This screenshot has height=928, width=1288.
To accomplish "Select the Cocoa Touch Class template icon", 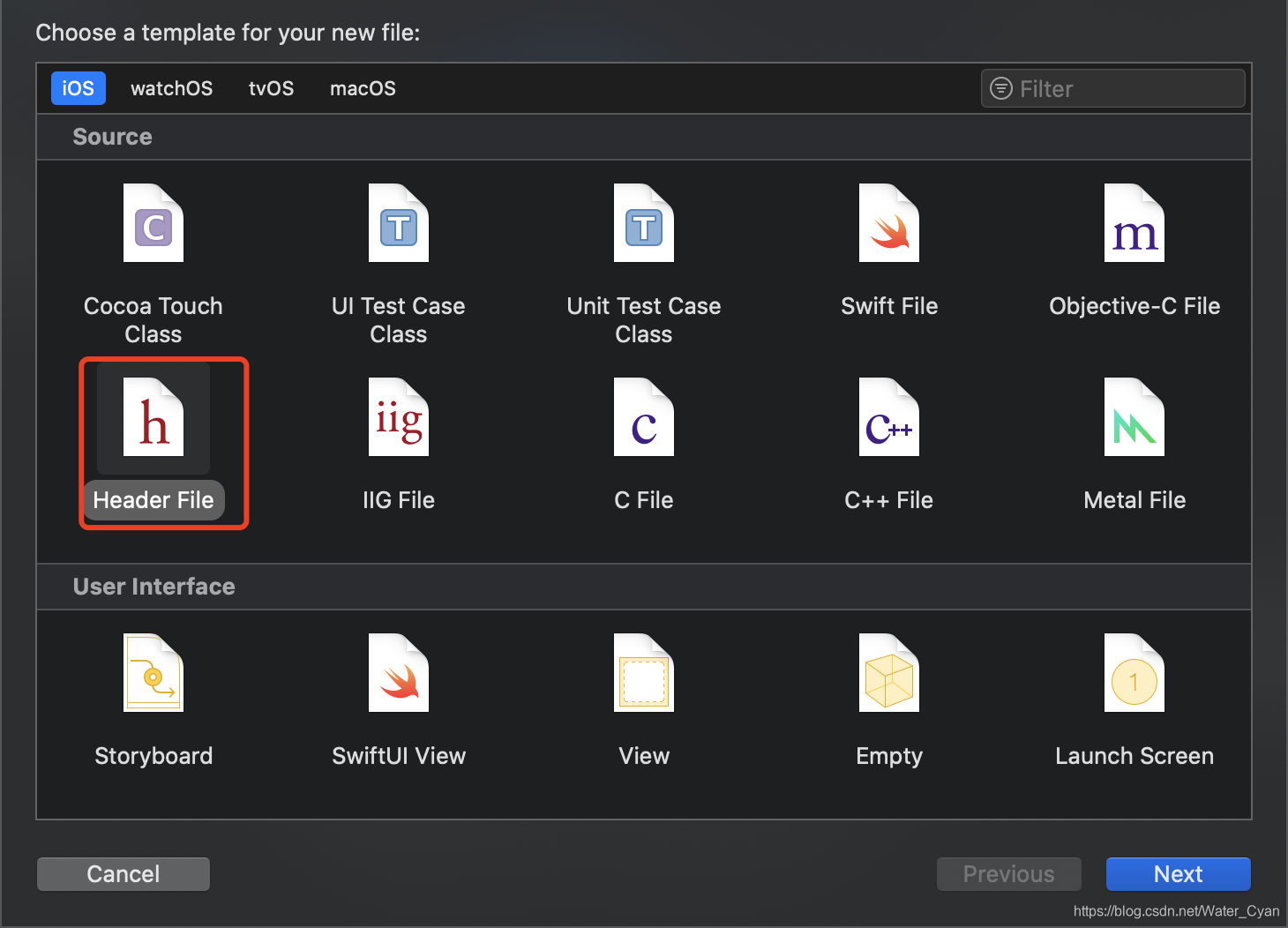I will (x=154, y=223).
